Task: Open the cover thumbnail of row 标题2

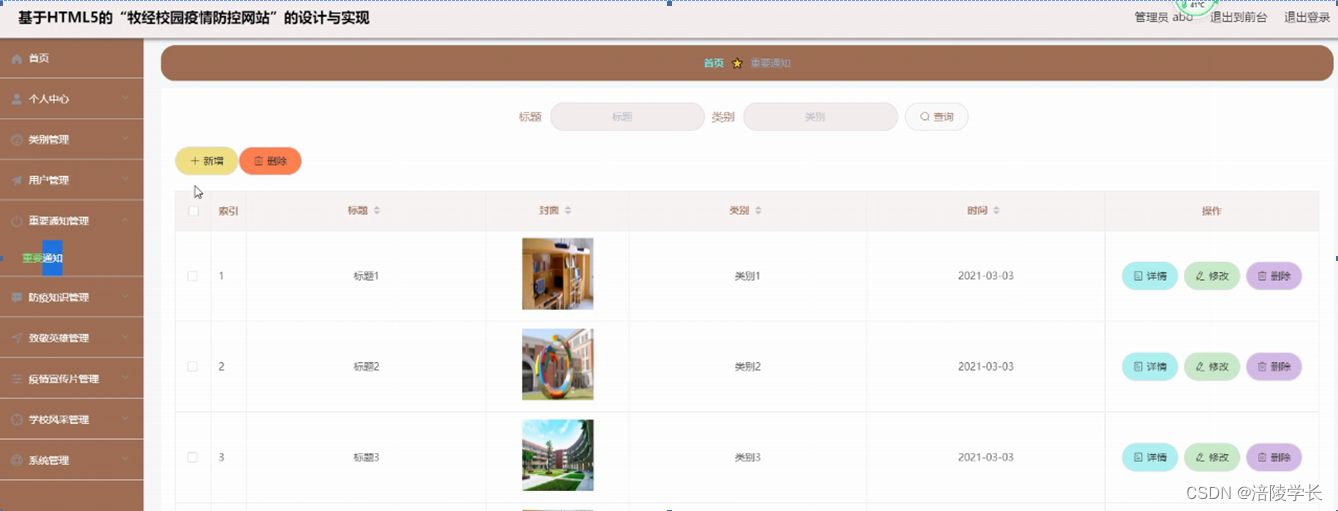Action: (x=558, y=365)
